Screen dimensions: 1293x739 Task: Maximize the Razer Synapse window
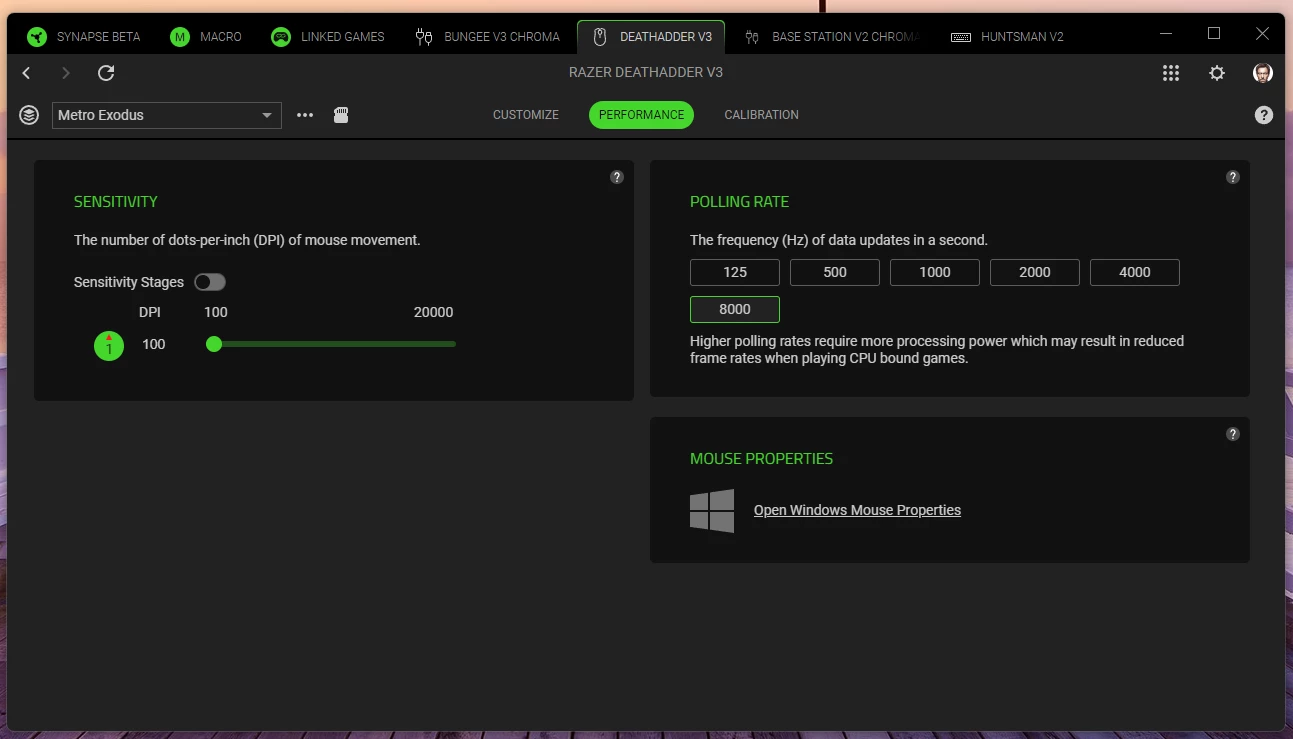click(1214, 33)
